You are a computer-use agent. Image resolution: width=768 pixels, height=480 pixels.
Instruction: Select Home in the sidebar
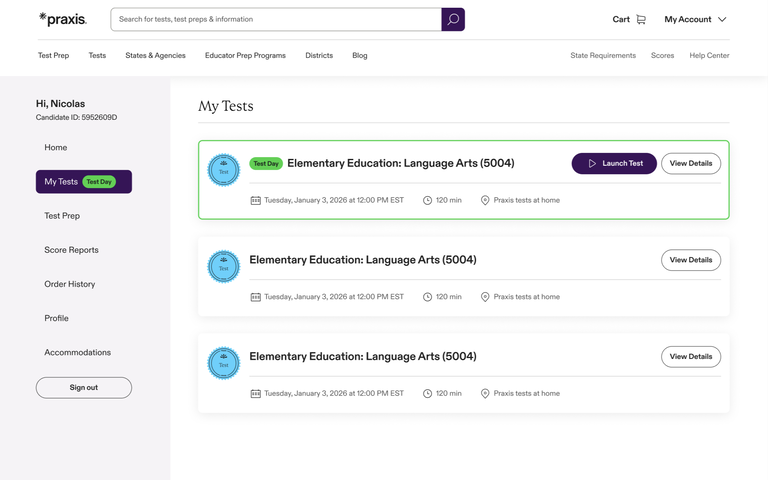pyautogui.click(x=56, y=147)
